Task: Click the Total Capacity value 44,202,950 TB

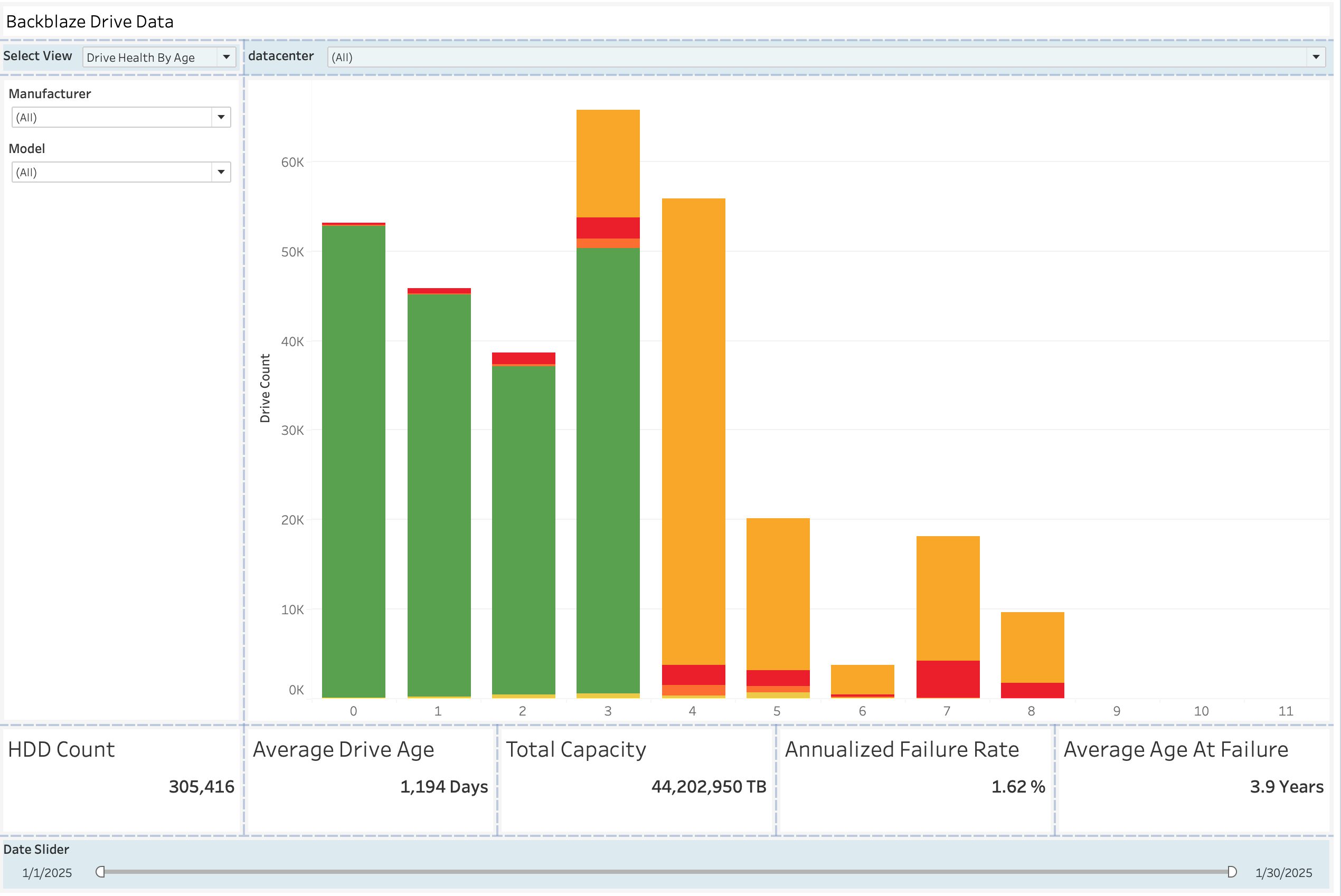Action: (709, 787)
